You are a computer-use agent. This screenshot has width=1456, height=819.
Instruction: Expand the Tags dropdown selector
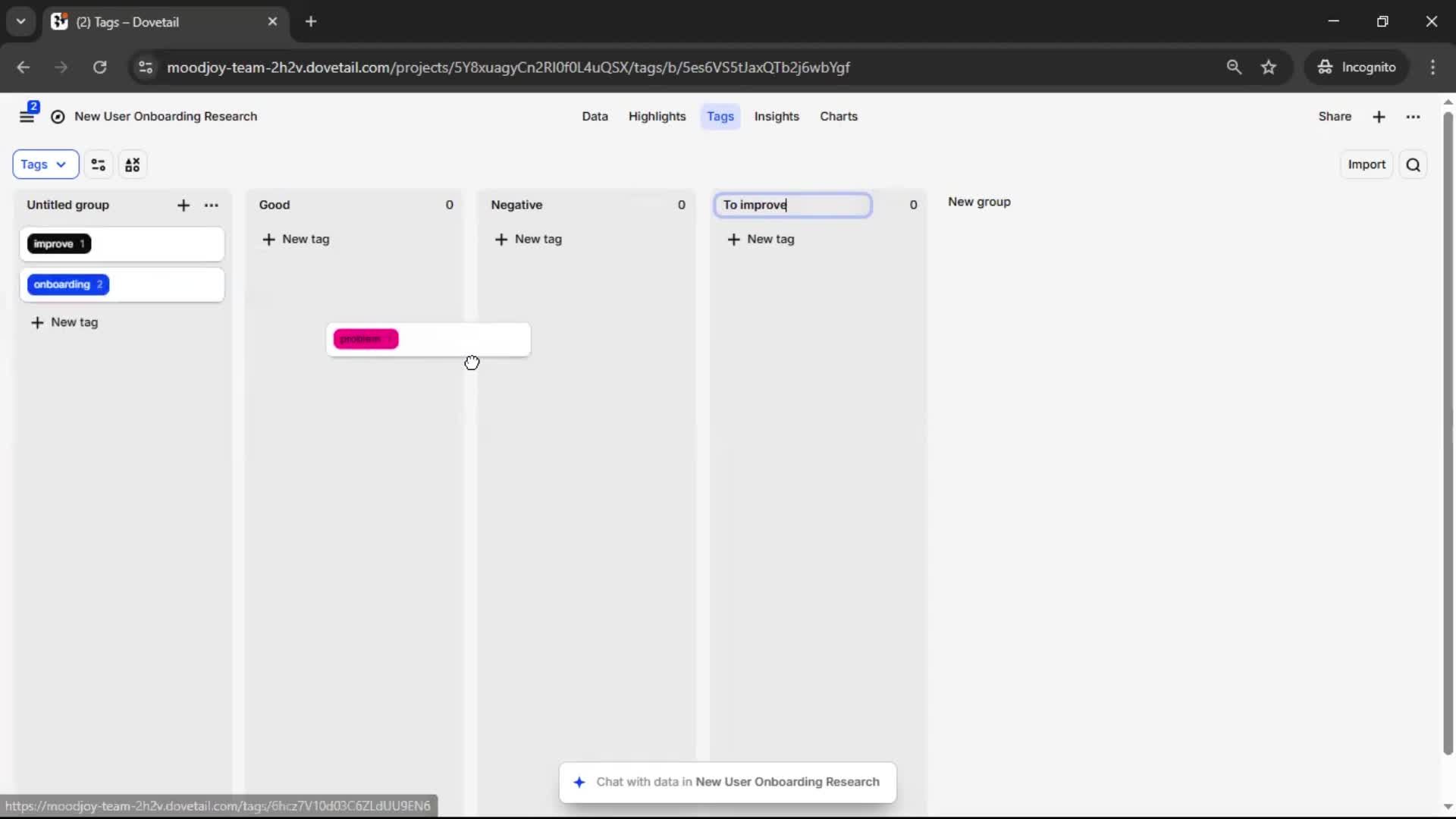[45, 165]
